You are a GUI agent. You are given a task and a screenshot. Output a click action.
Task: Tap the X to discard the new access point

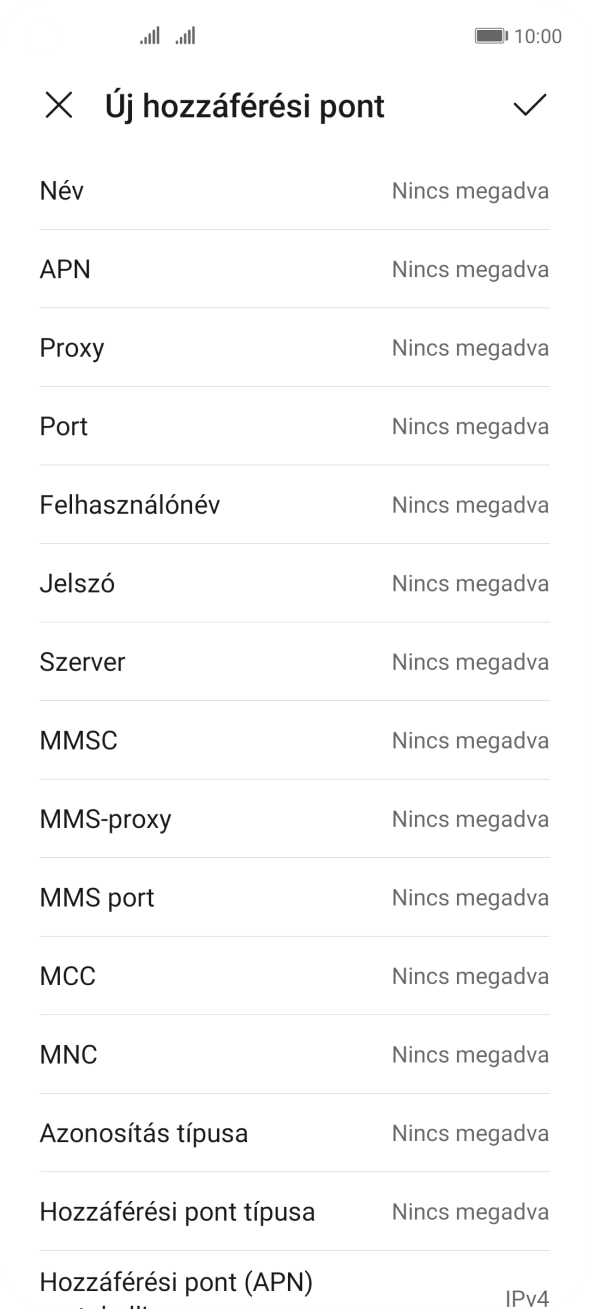pos(60,106)
